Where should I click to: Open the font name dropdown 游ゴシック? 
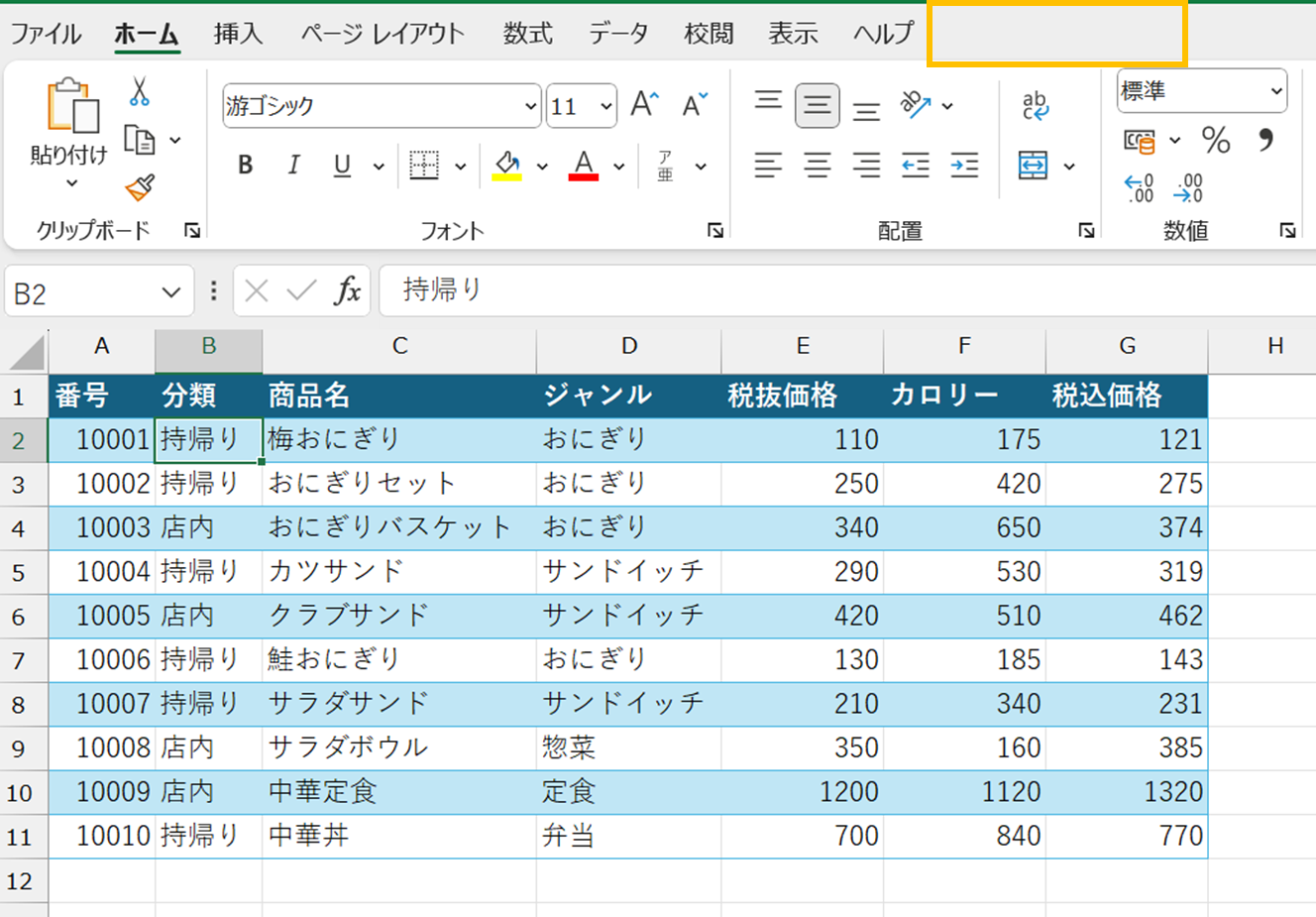530,106
